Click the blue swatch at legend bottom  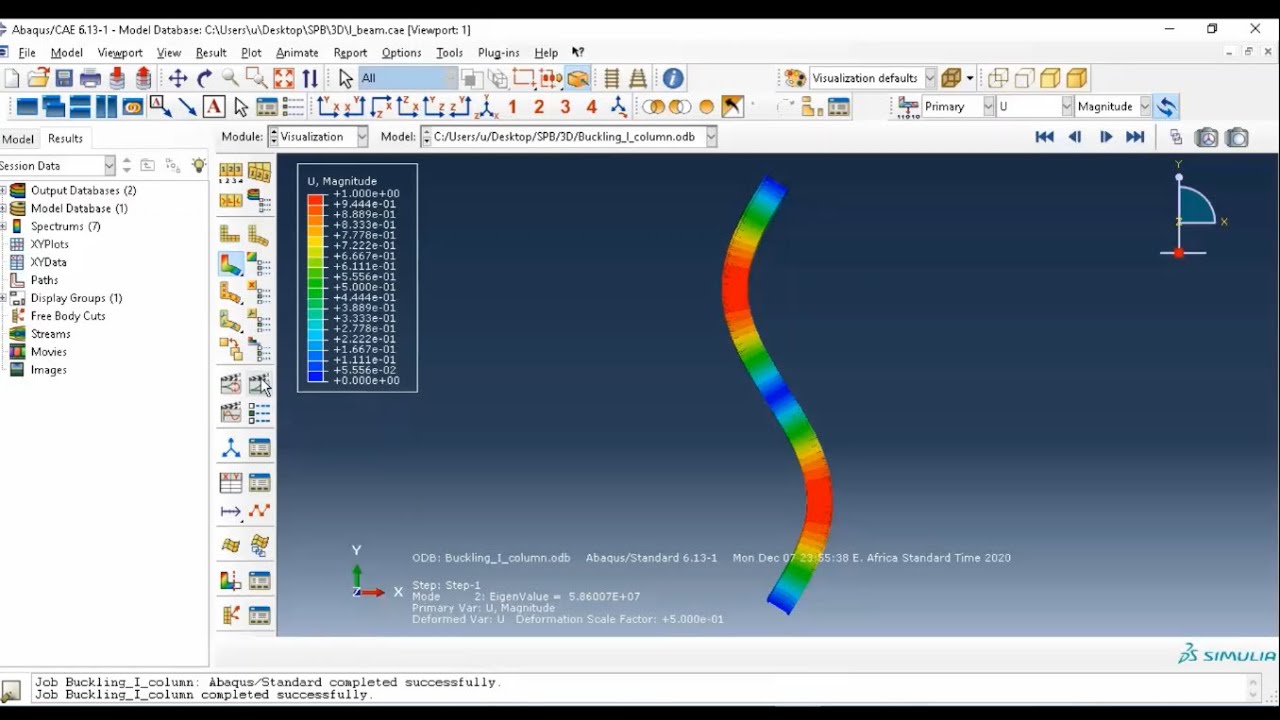coord(316,376)
